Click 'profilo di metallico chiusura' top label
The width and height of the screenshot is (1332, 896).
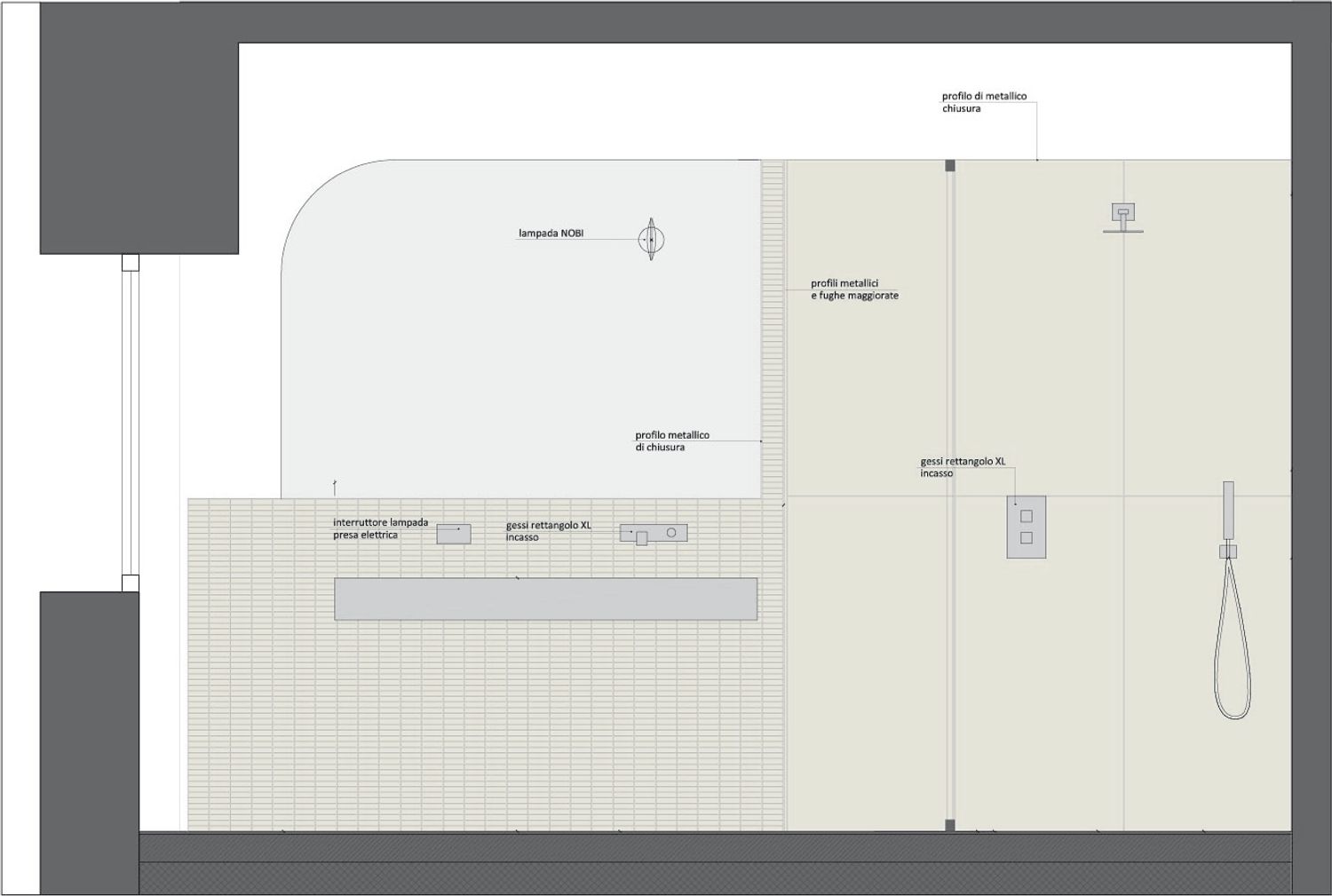984,102
